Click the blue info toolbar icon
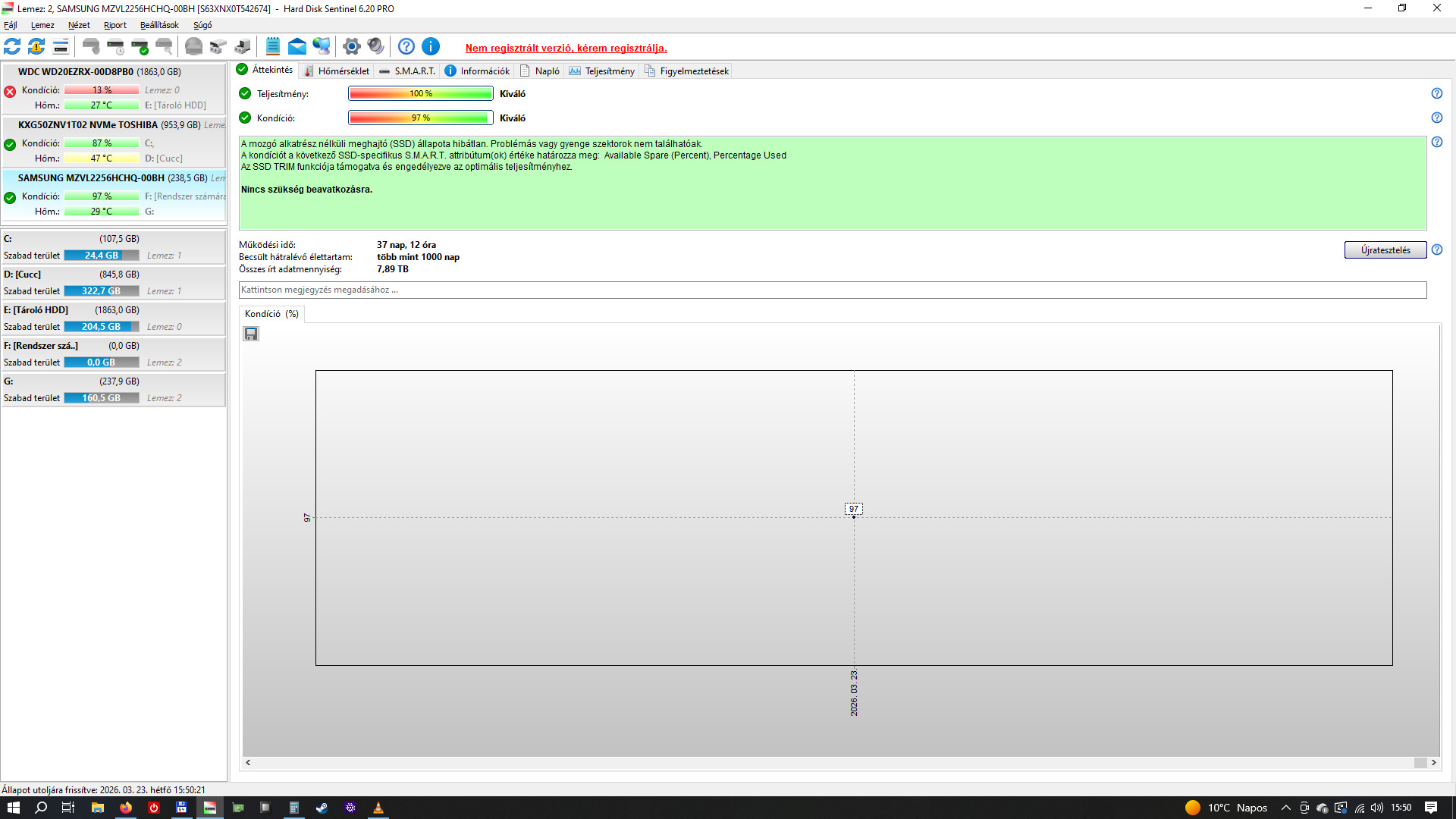 coord(431,46)
